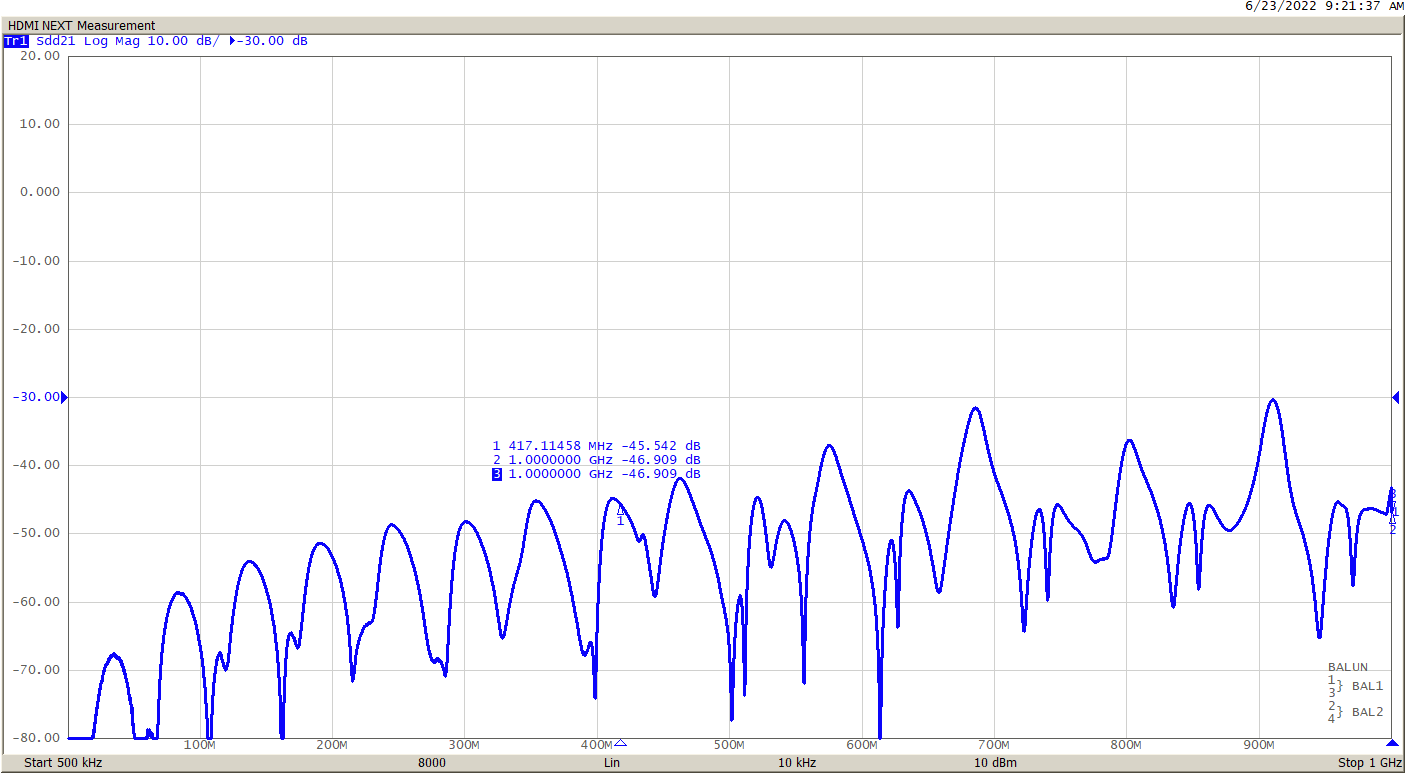Click the BALUN label
This screenshot has width=1405, height=773.
(1348, 667)
